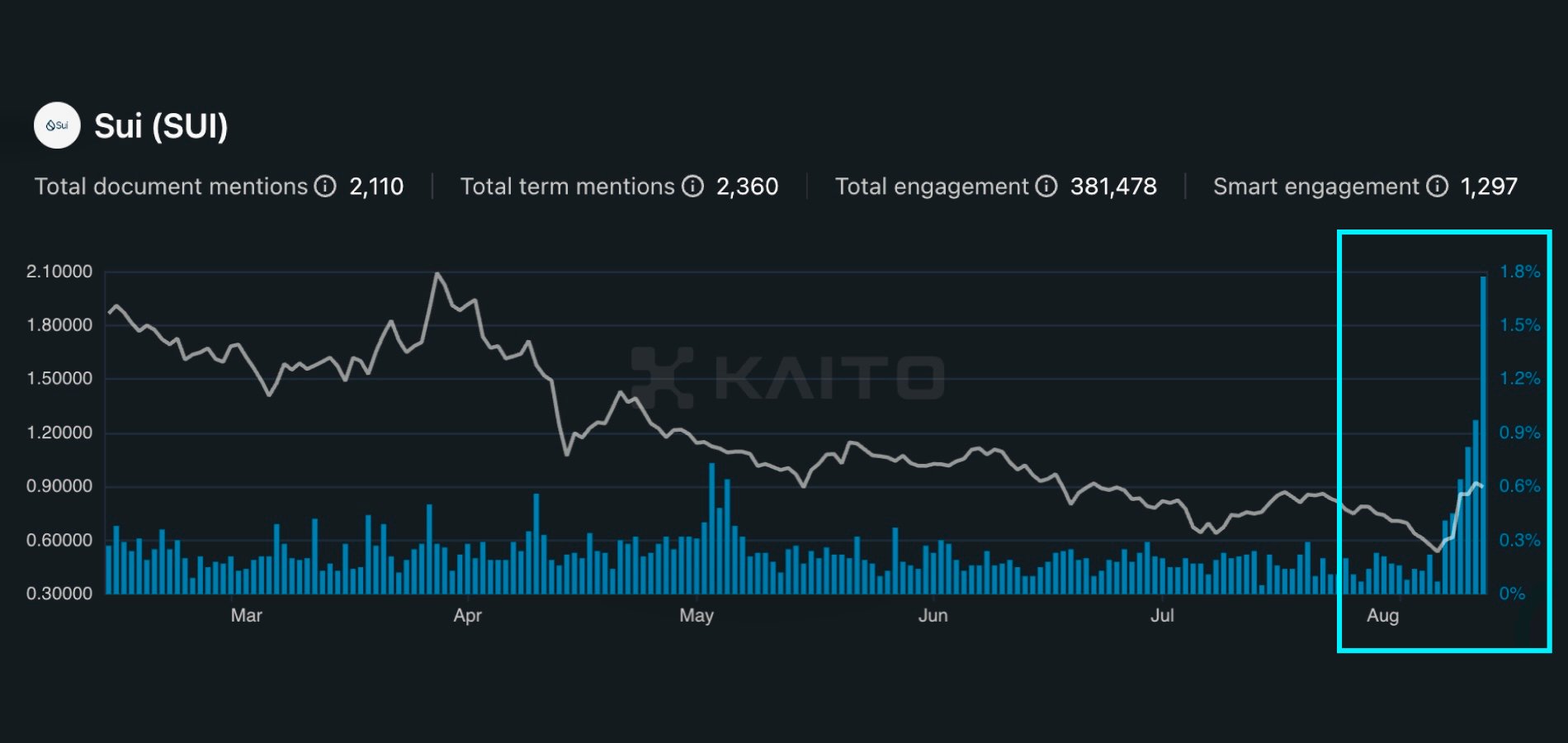Open info icon beside Total term mentions
Image resolution: width=1568 pixels, height=743 pixels.
pyautogui.click(x=693, y=187)
